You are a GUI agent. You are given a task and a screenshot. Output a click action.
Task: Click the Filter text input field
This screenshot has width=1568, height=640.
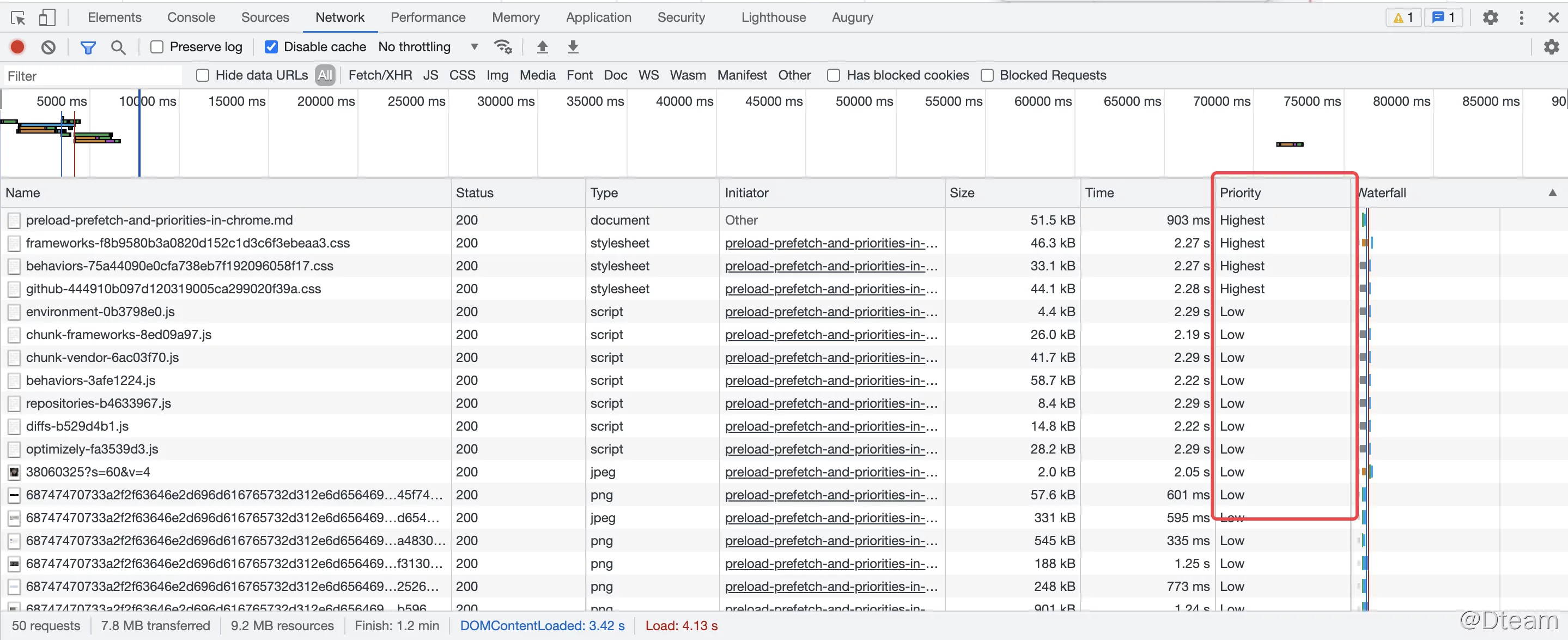click(92, 76)
